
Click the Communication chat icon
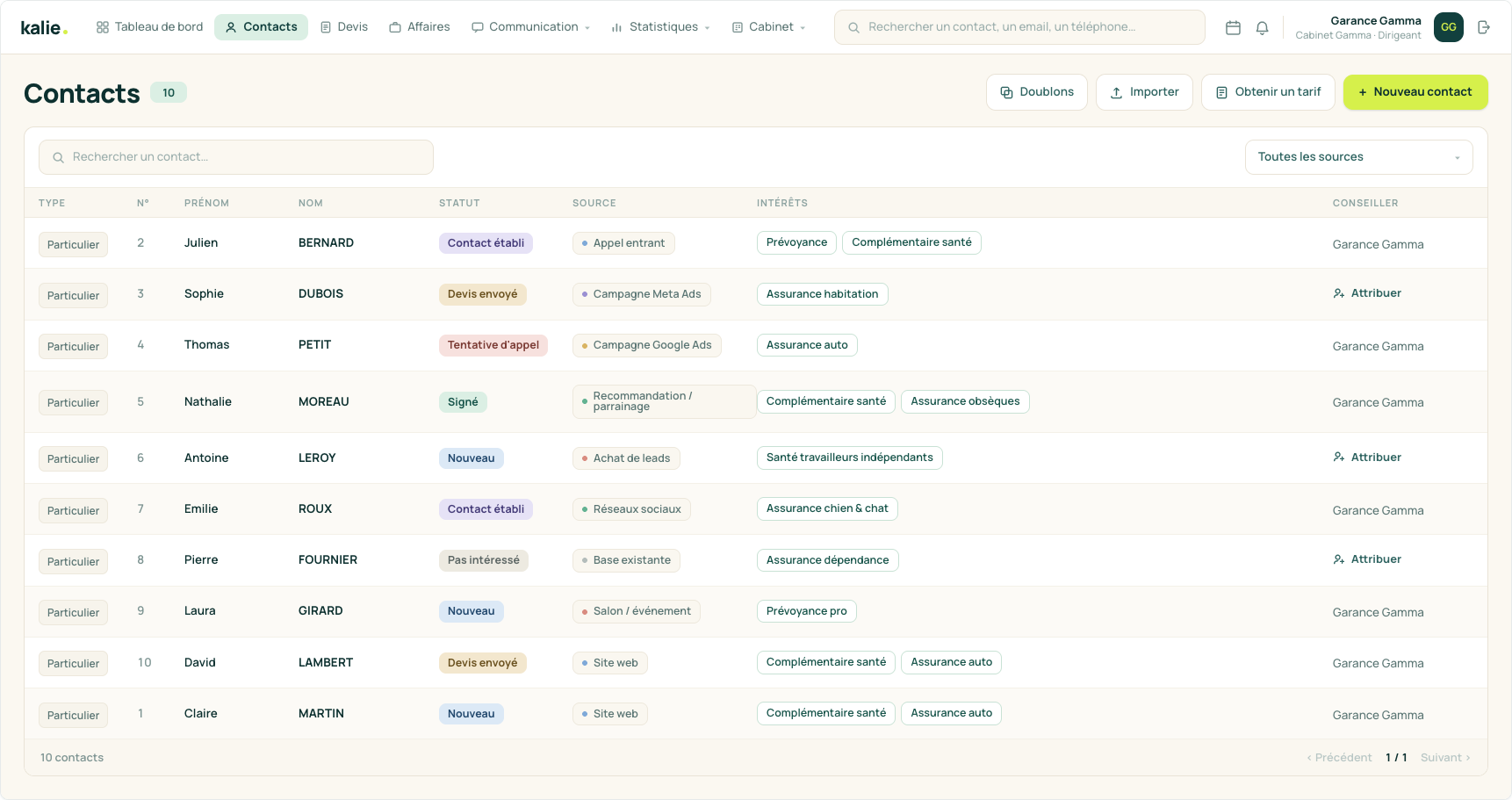(478, 27)
